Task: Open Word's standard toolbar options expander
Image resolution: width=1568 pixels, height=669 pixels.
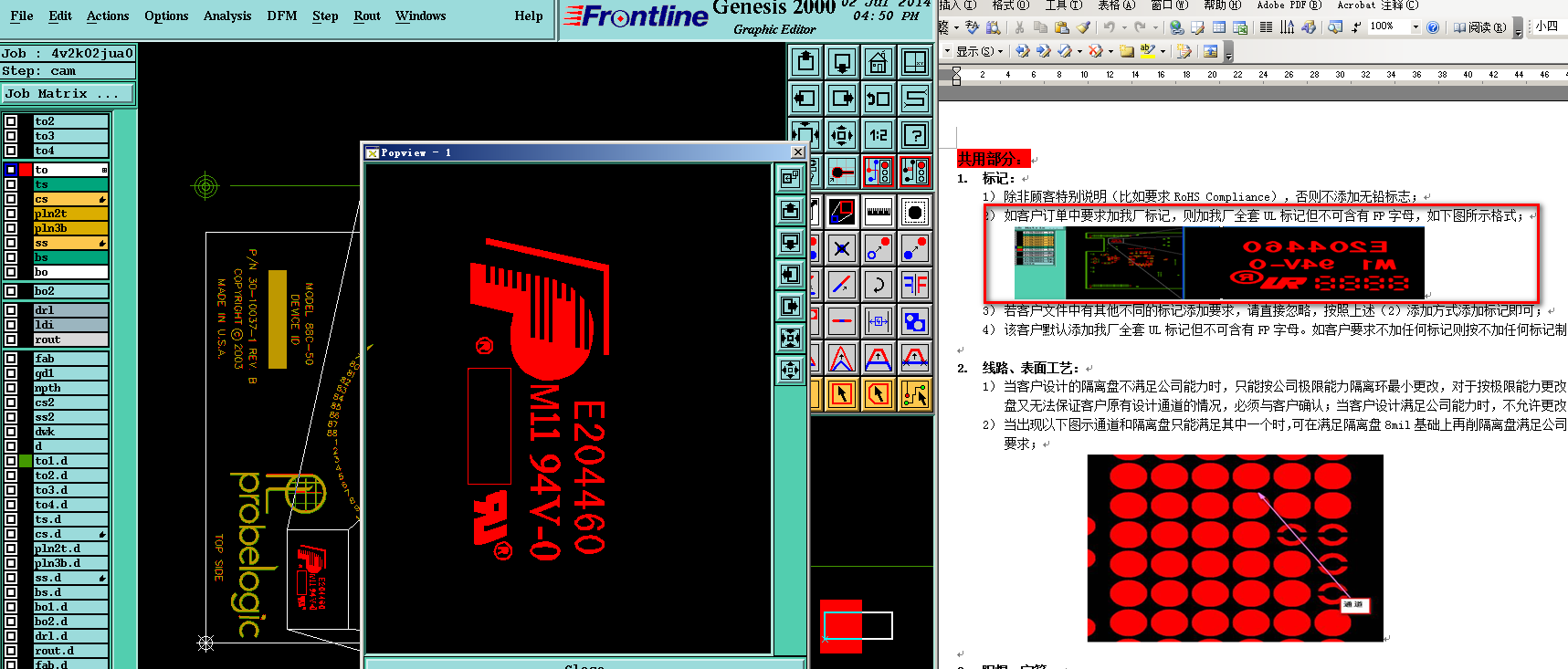Action: (1518, 29)
